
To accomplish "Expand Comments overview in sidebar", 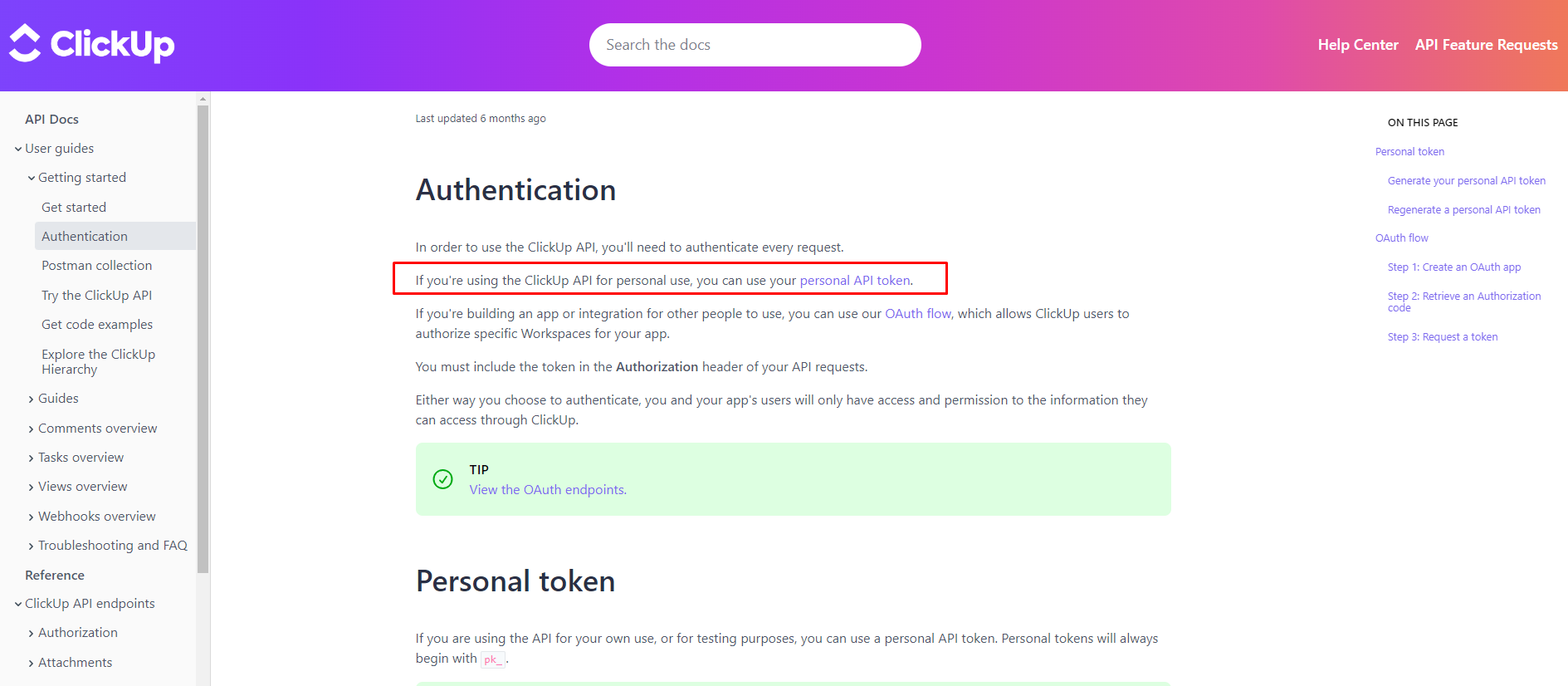I will coord(32,429).
